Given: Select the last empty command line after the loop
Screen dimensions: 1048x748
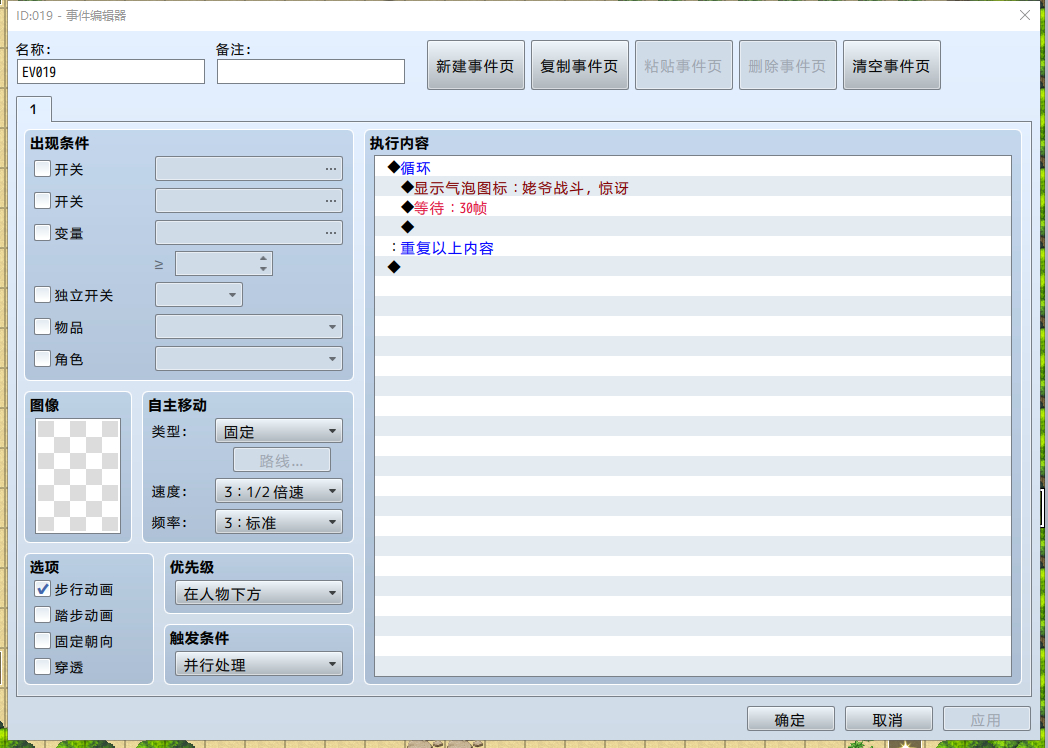Looking at the screenshot, I should [x=692, y=267].
